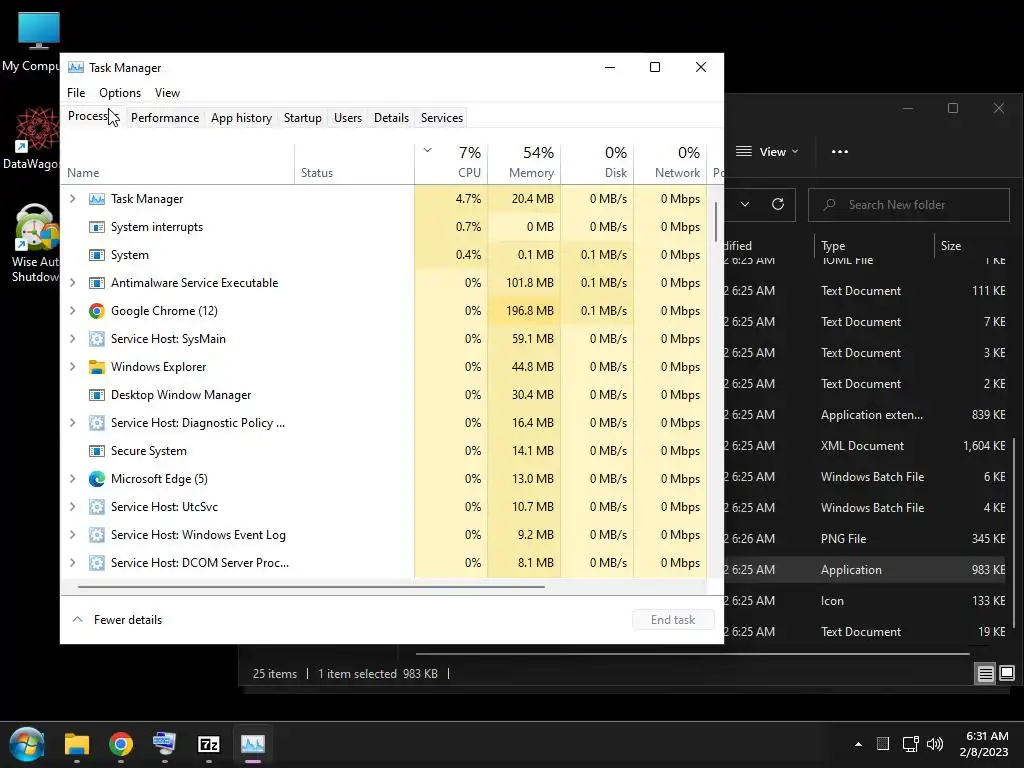This screenshot has width=1024, height=768.
Task: Open the Start menu orb
Action: (x=27, y=744)
